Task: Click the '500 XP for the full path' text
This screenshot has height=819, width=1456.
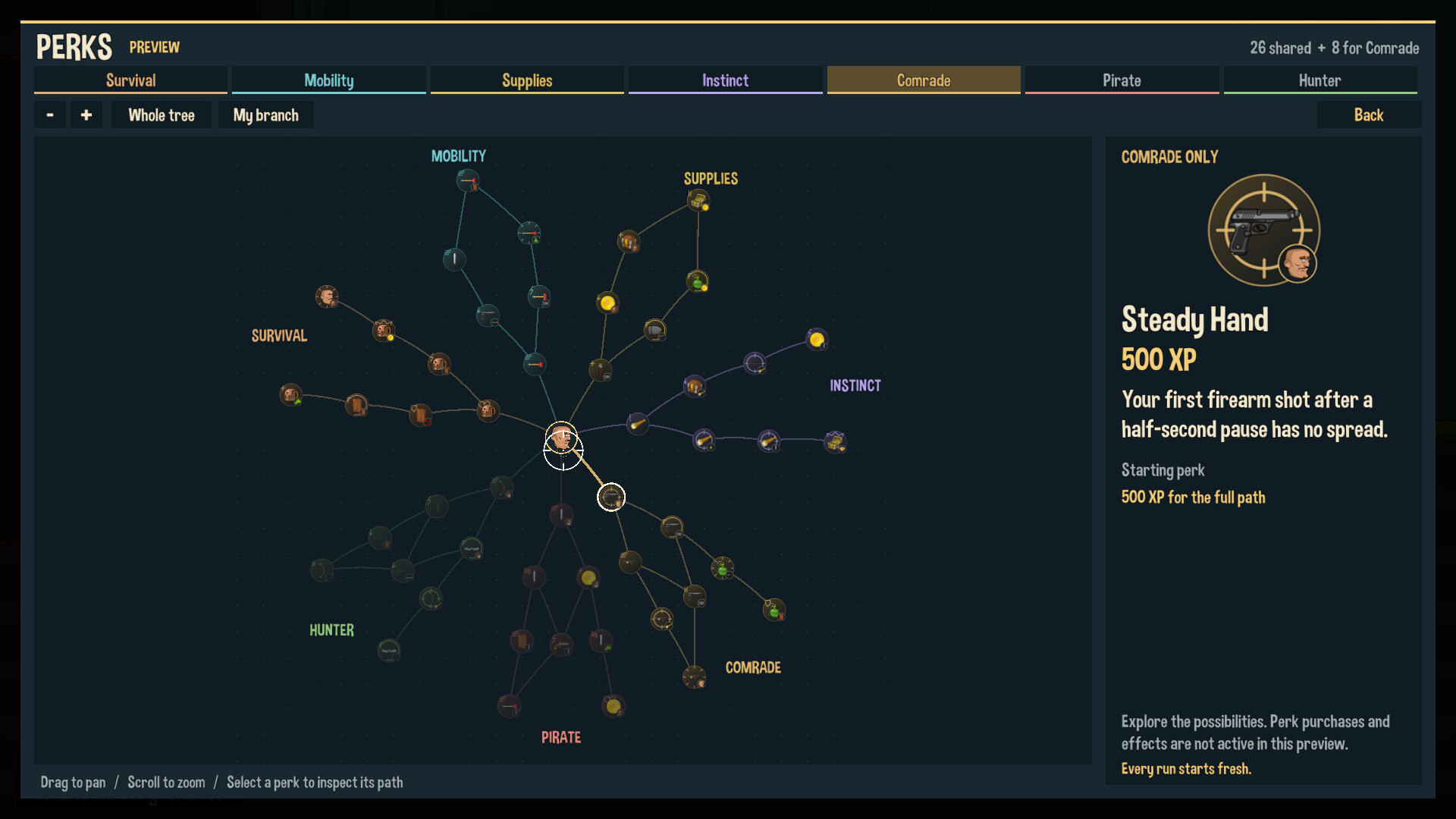Action: (1193, 497)
